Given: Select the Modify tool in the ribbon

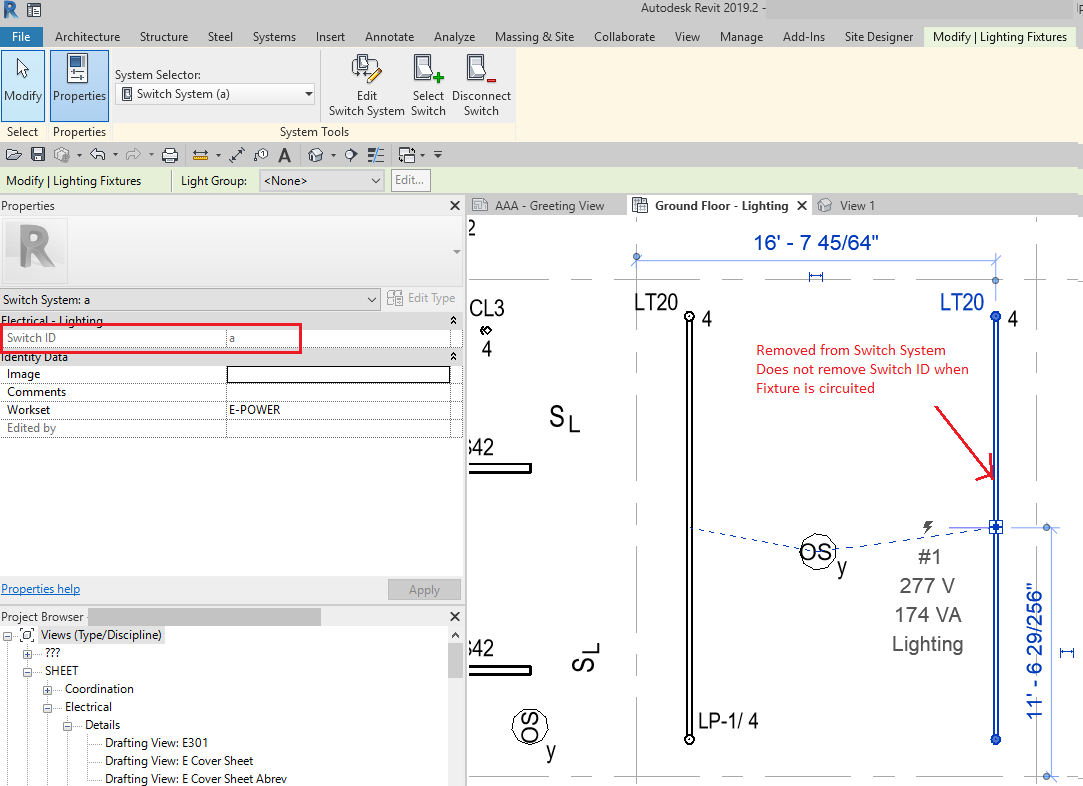Looking at the screenshot, I should 22,84.
